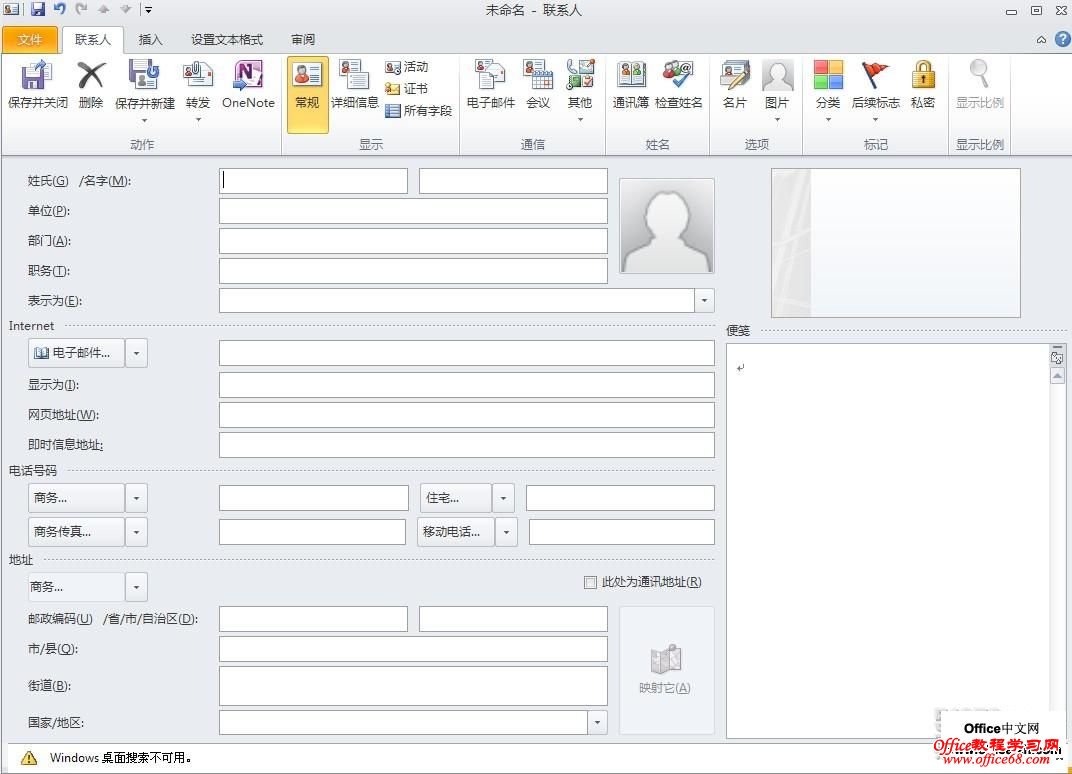
Task: Switch to the 插入 ribbon tab
Action: coord(151,40)
